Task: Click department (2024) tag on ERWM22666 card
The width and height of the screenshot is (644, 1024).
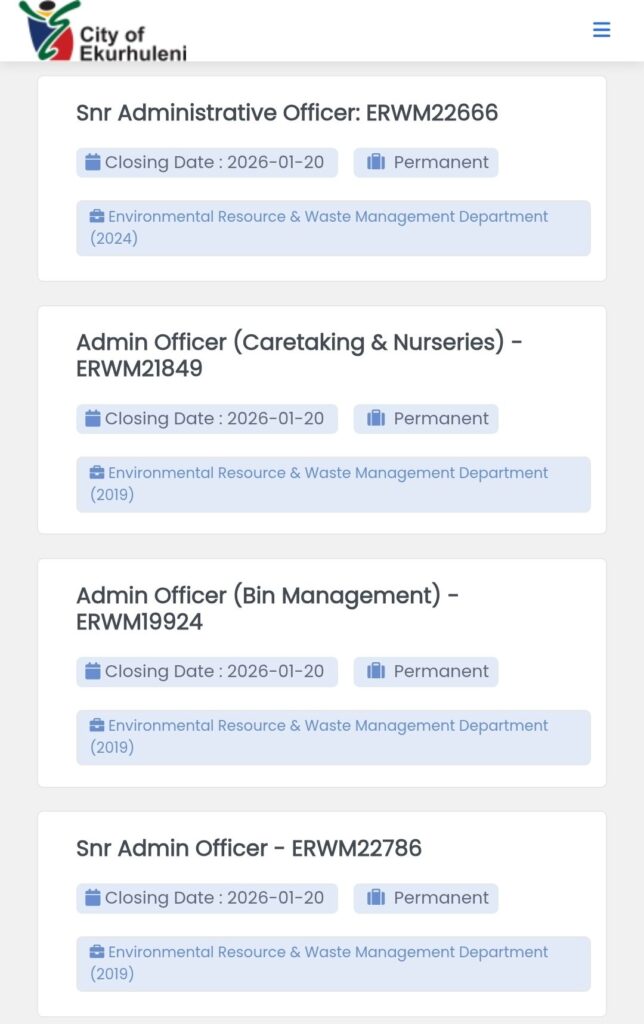Action: point(333,228)
